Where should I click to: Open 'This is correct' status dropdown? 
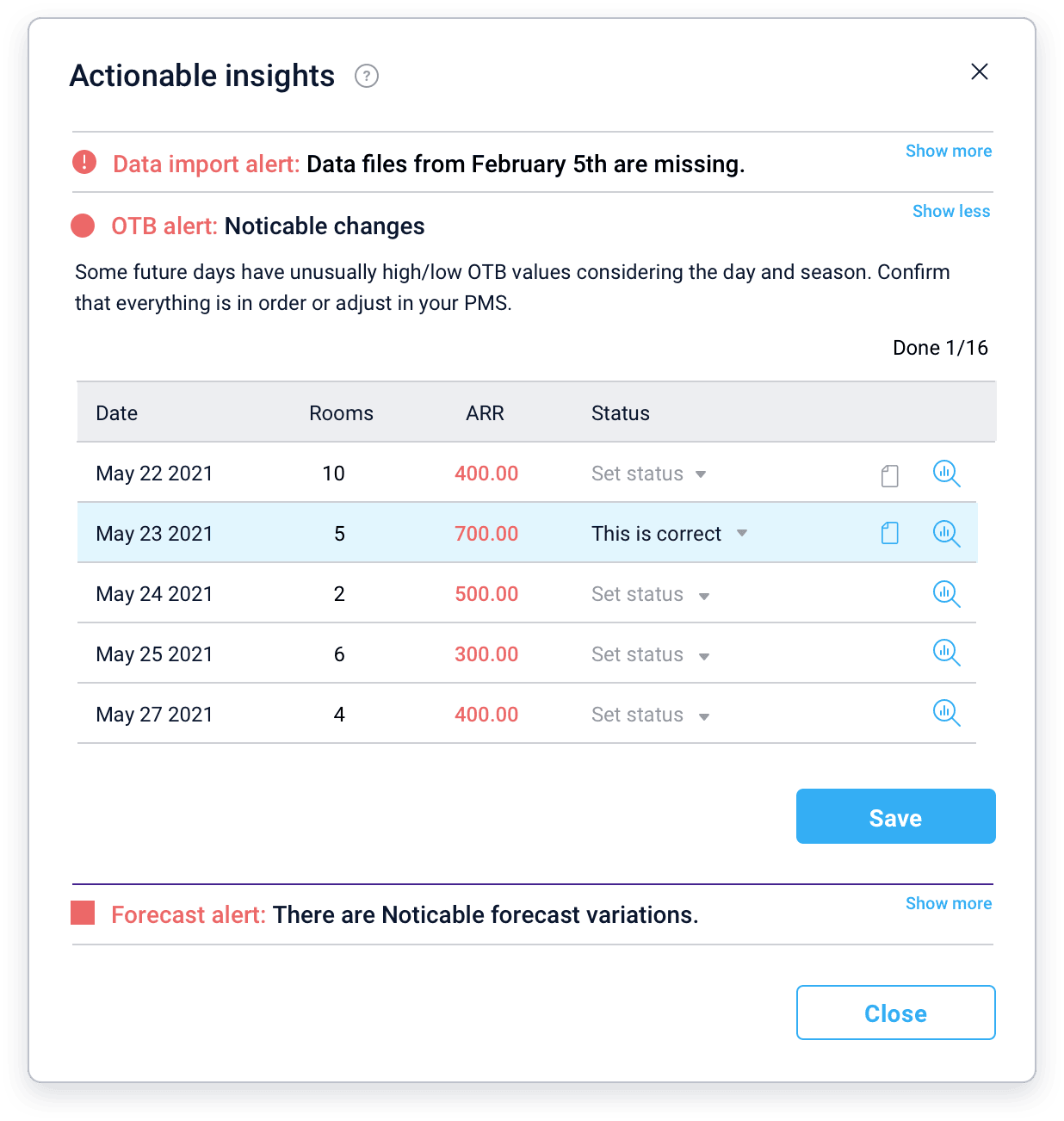pyautogui.click(x=669, y=534)
